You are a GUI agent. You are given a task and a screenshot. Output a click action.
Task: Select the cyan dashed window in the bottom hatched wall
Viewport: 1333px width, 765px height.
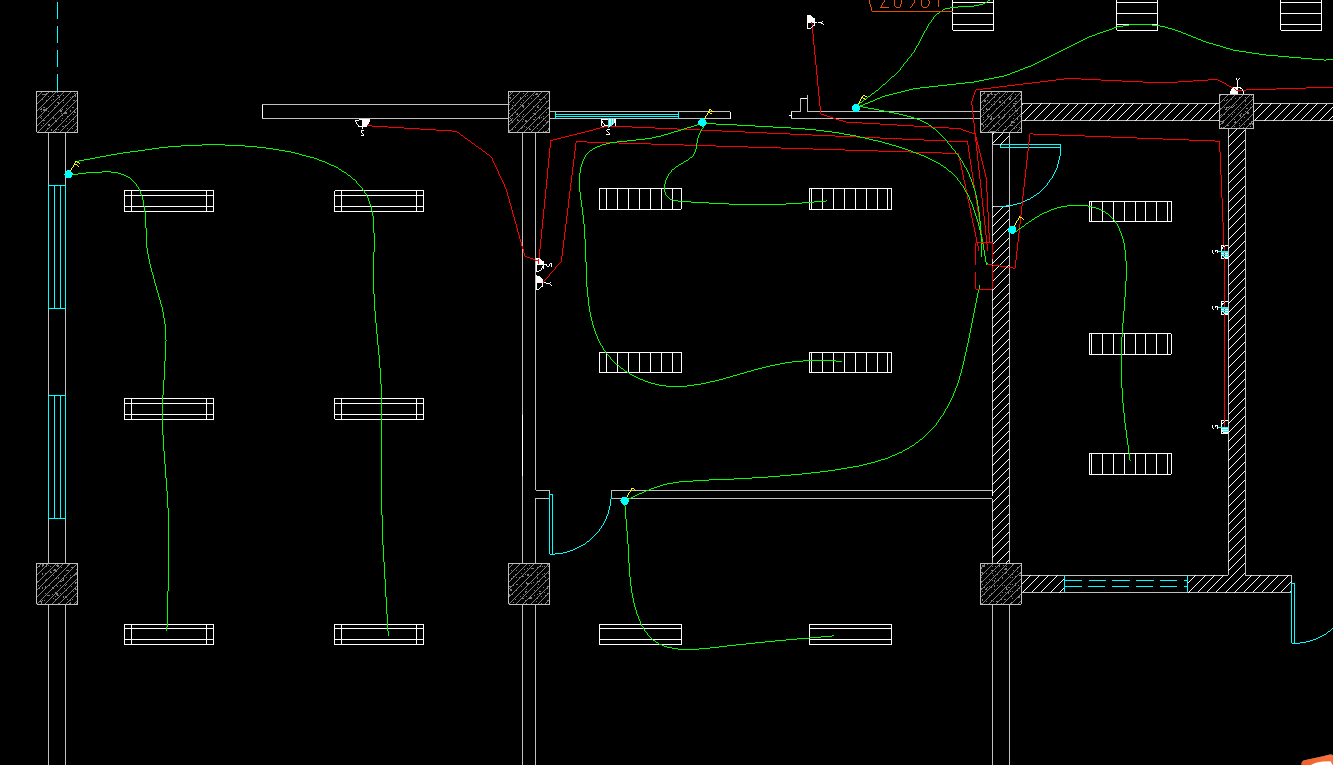point(1125,583)
